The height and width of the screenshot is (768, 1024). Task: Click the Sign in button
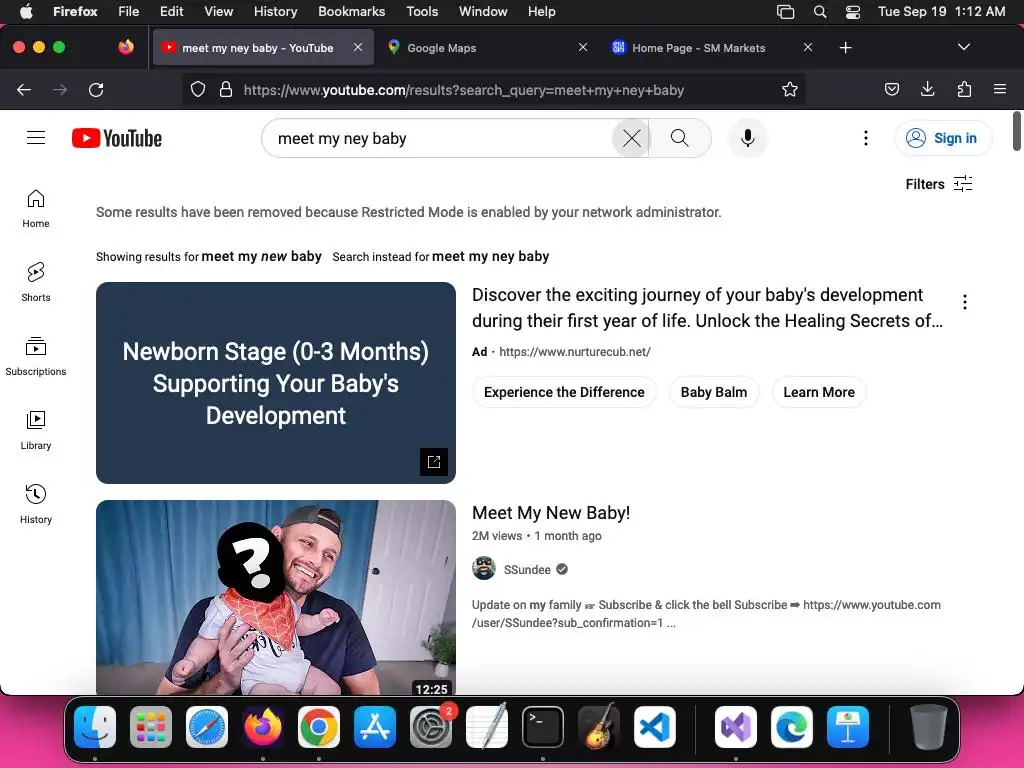pos(943,138)
